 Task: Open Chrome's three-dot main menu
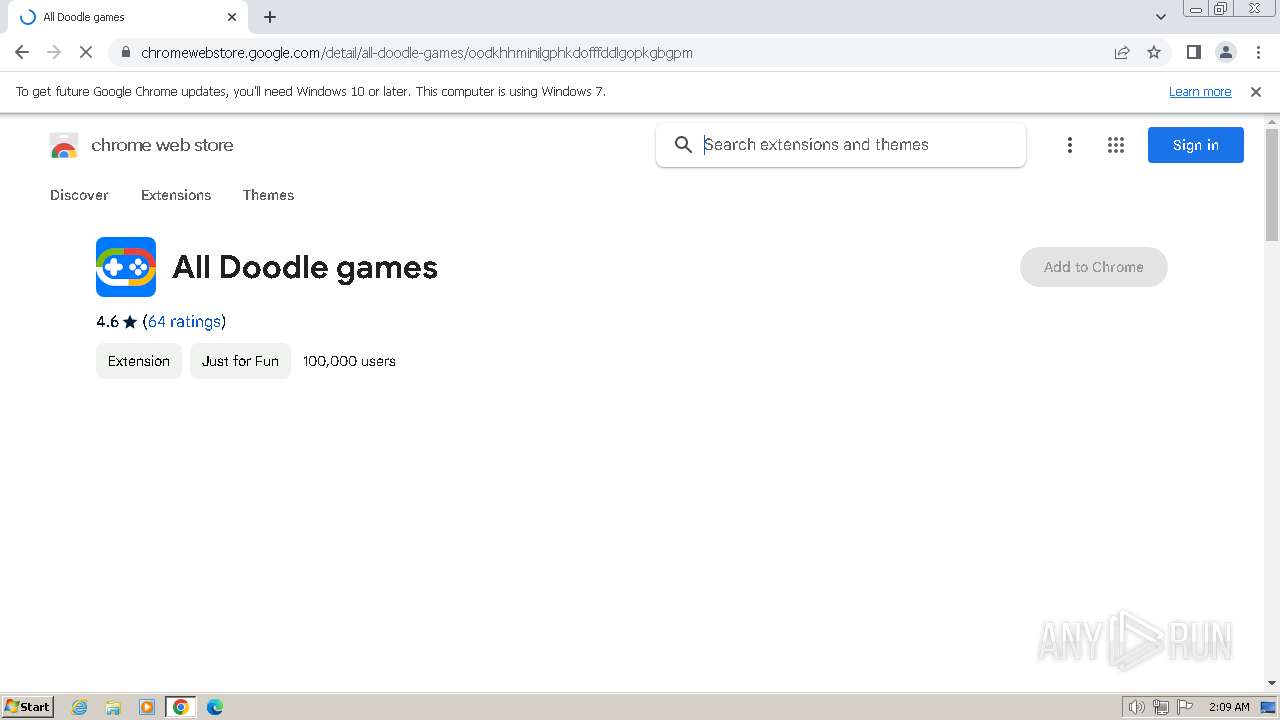tap(1259, 52)
